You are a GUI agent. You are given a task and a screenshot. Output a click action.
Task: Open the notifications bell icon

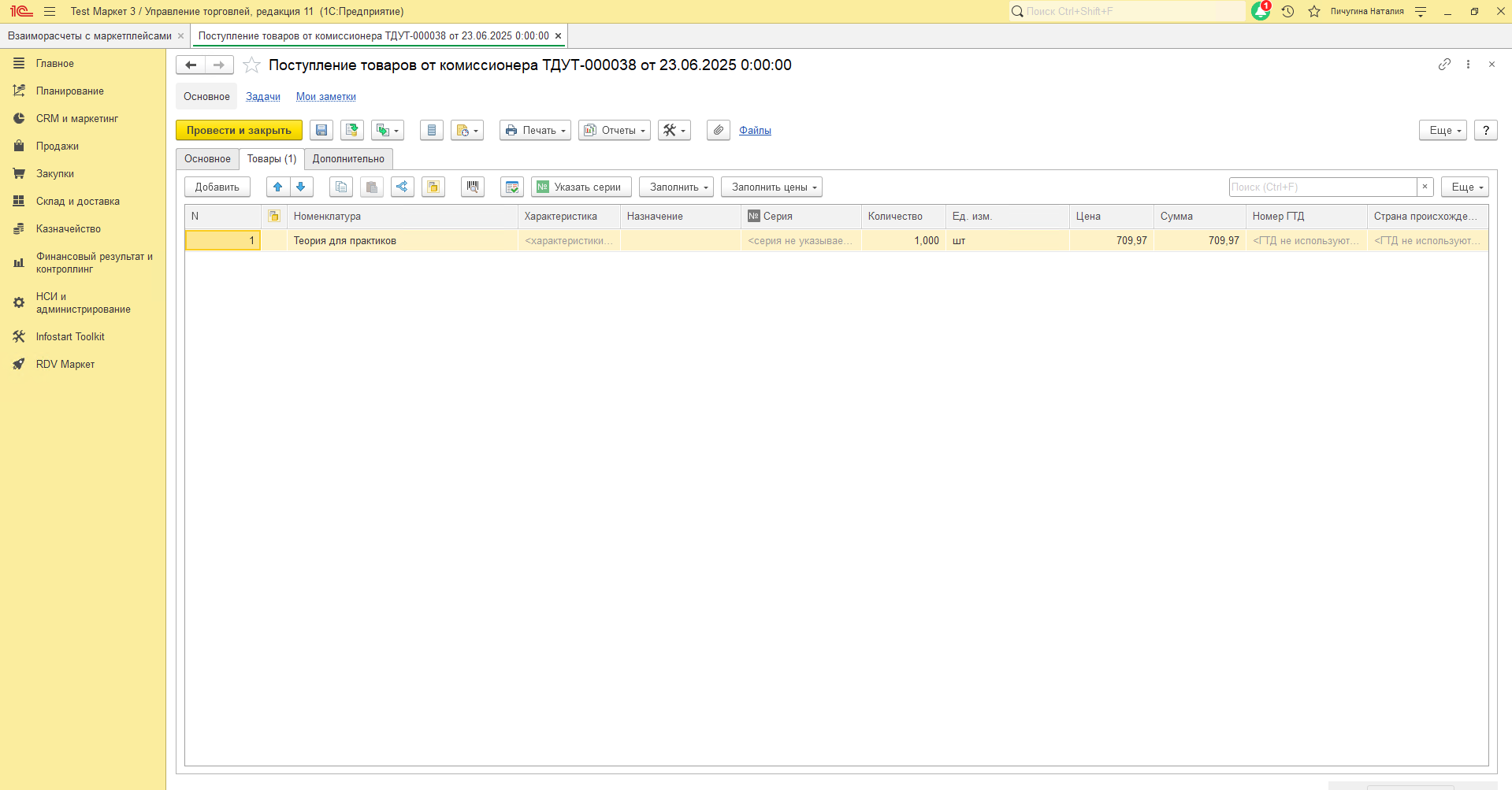tap(1261, 11)
